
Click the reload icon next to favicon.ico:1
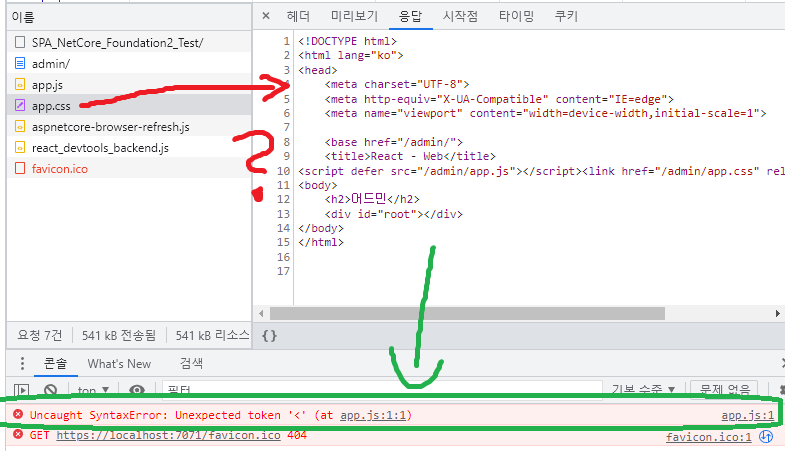766,436
